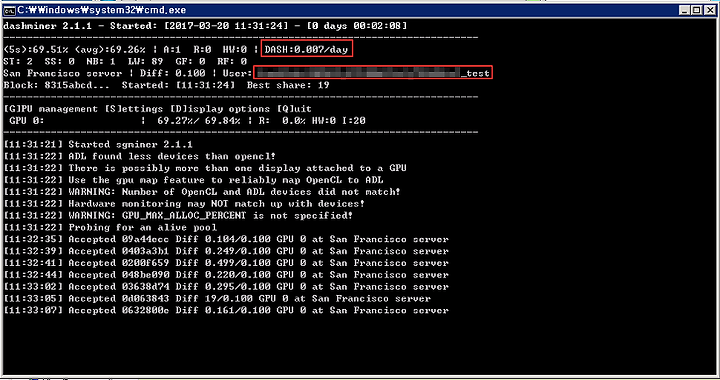Click the San Francisco server status text

(63, 73)
